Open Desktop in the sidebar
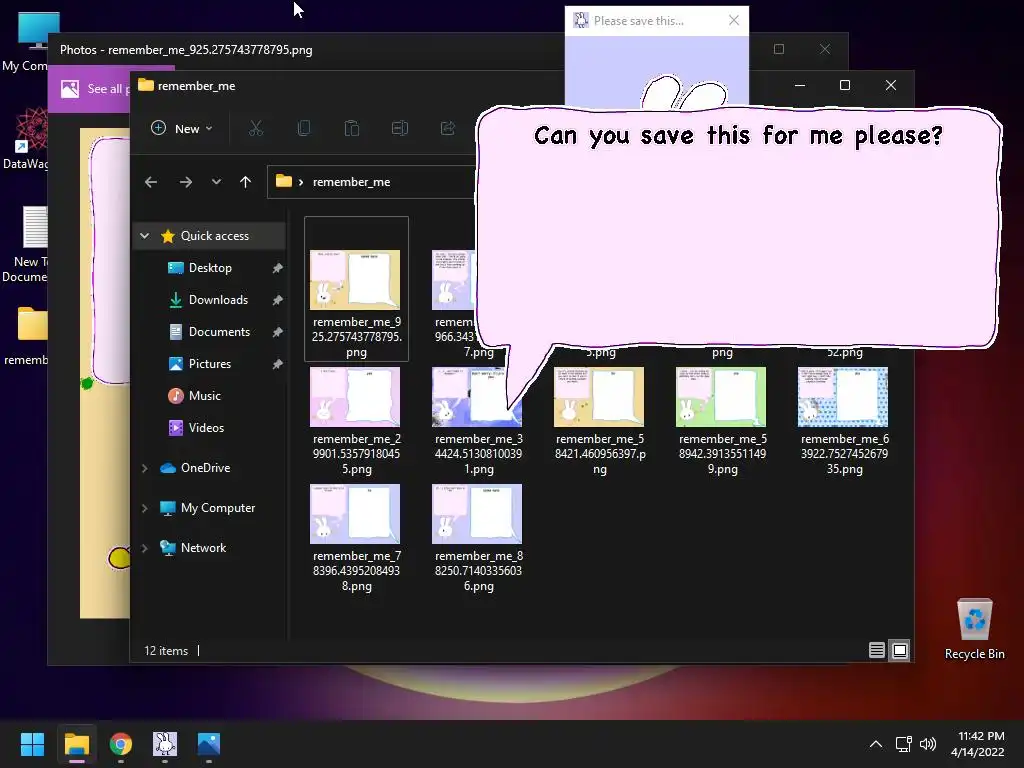 point(210,268)
